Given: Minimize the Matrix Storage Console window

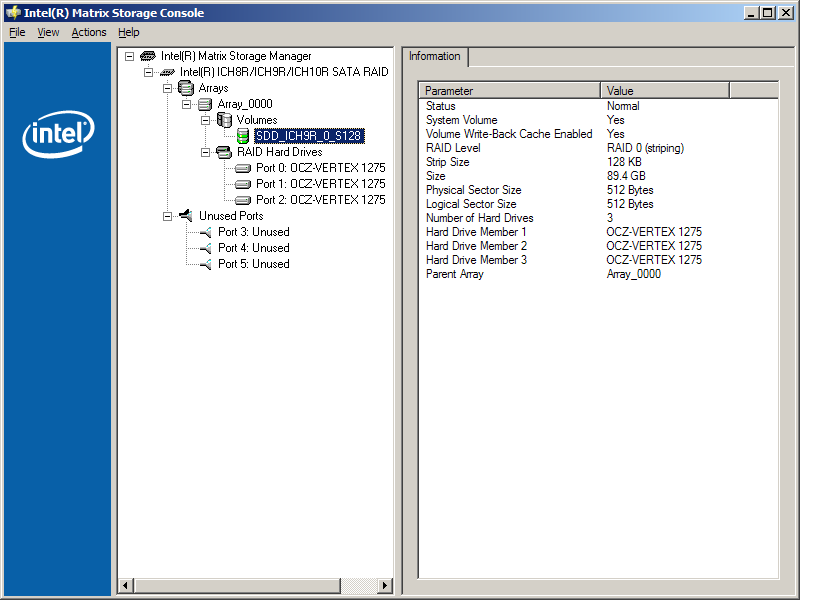Looking at the screenshot, I should point(751,12).
